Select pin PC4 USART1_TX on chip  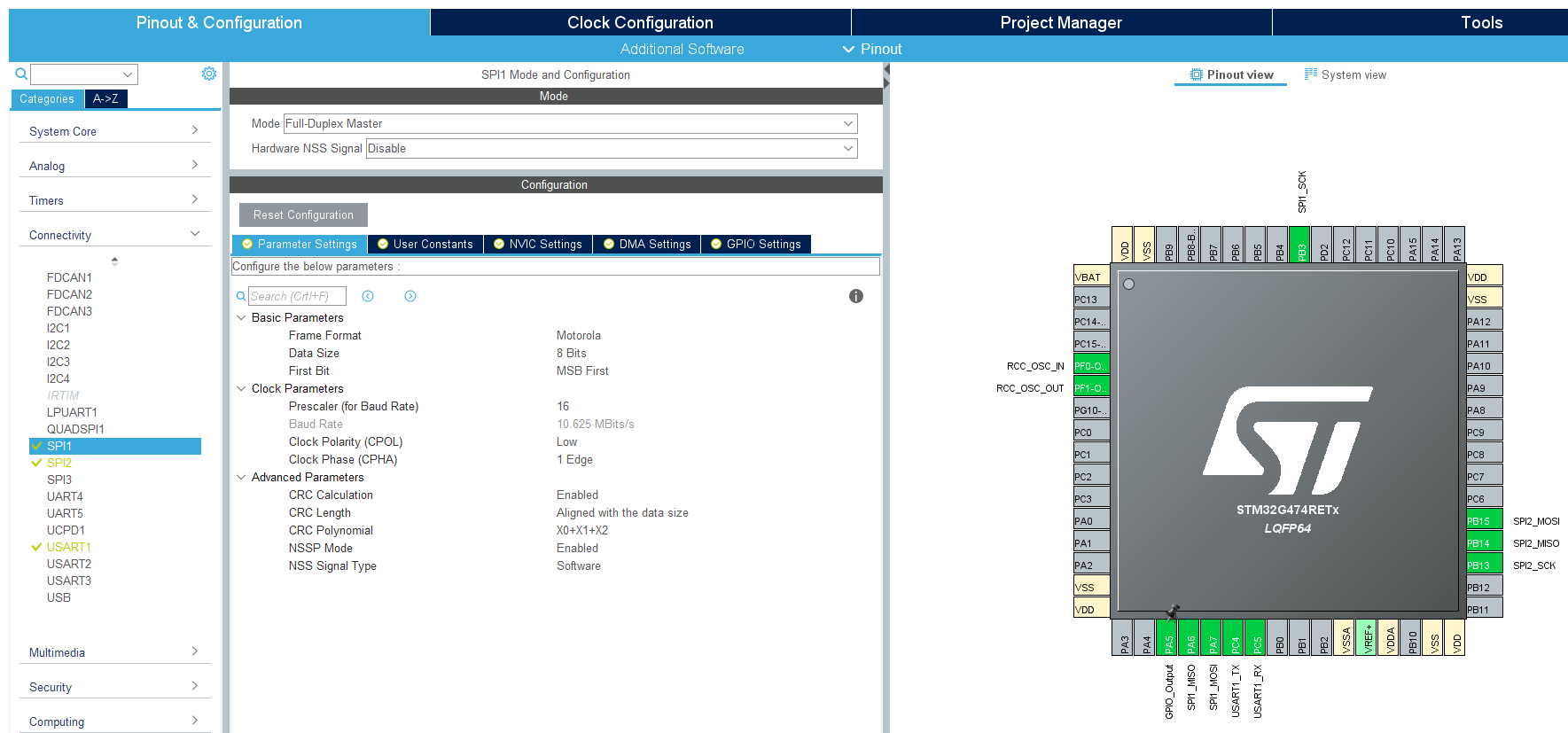click(x=1234, y=637)
